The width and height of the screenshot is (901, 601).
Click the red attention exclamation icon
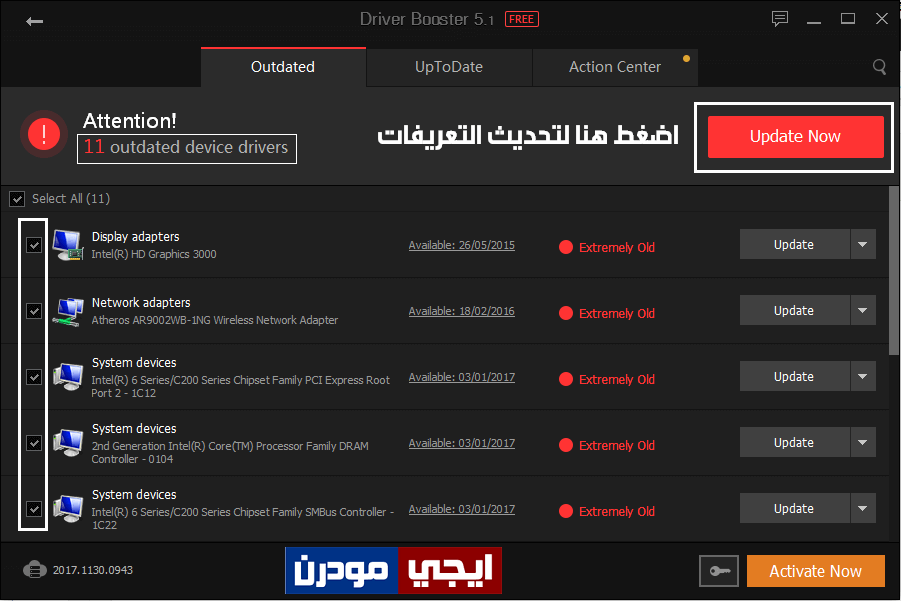click(44, 134)
